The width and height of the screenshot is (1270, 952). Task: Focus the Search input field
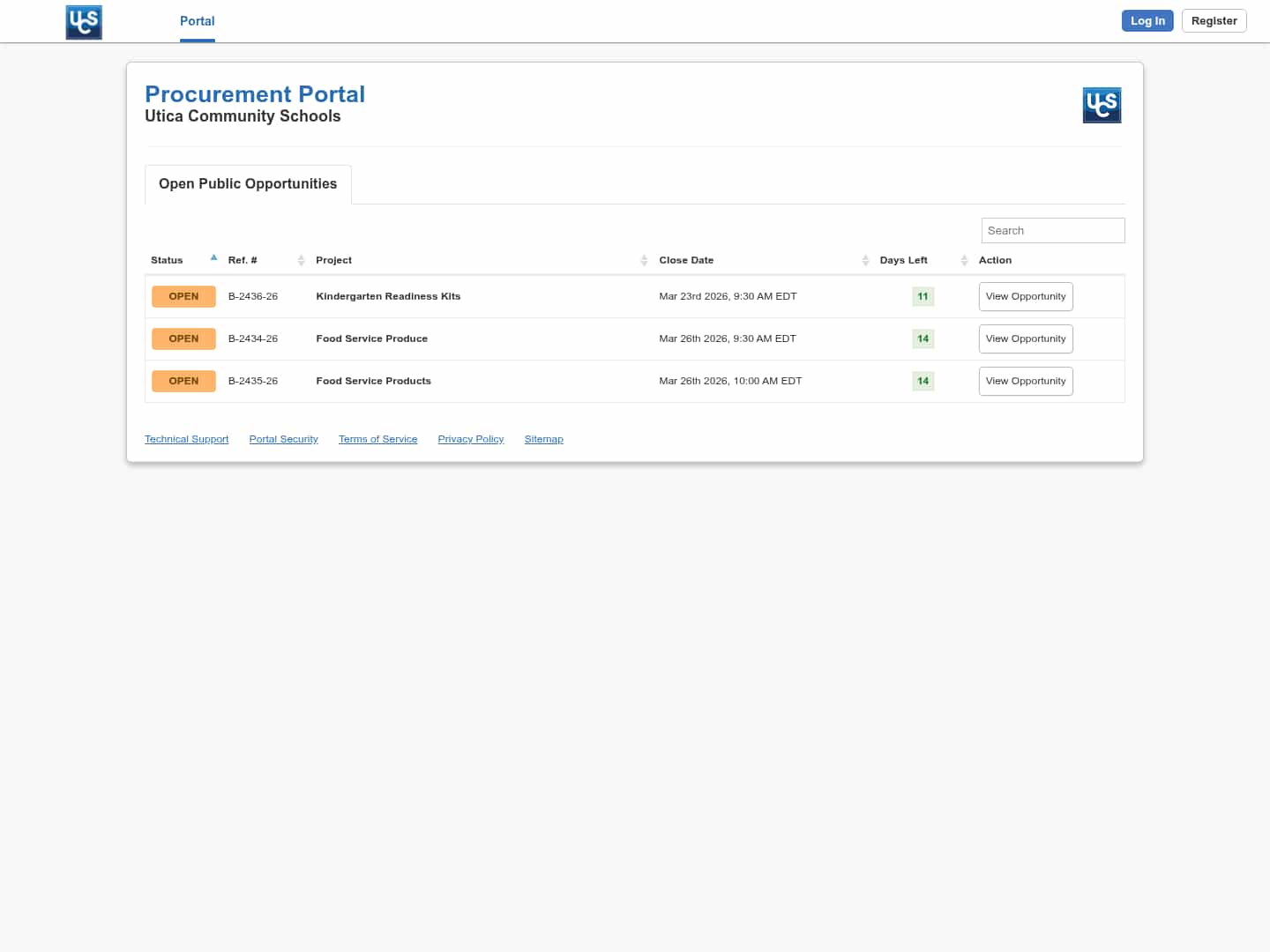[1052, 231]
